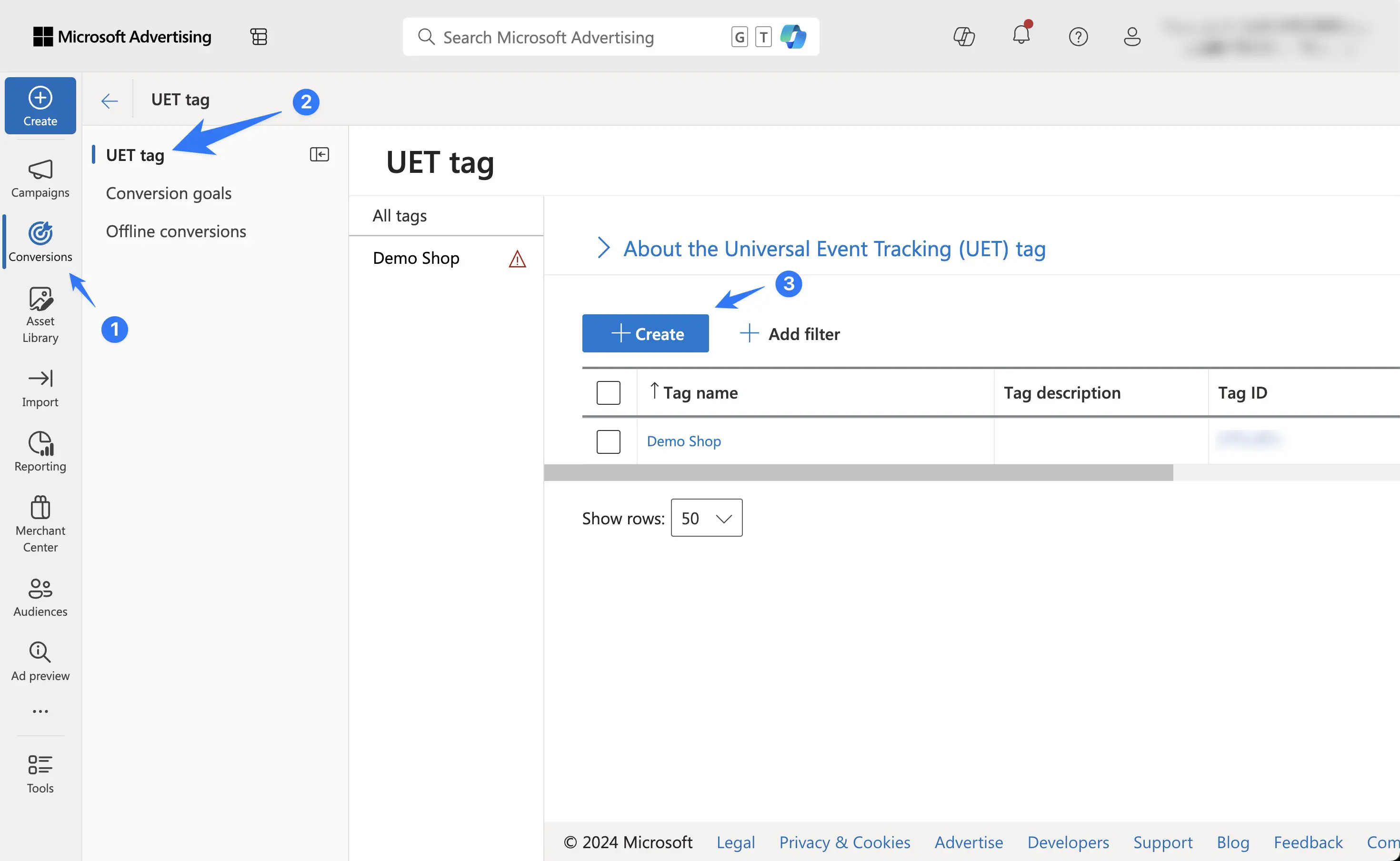
Task: Open Import in the sidebar
Action: pyautogui.click(x=40, y=389)
